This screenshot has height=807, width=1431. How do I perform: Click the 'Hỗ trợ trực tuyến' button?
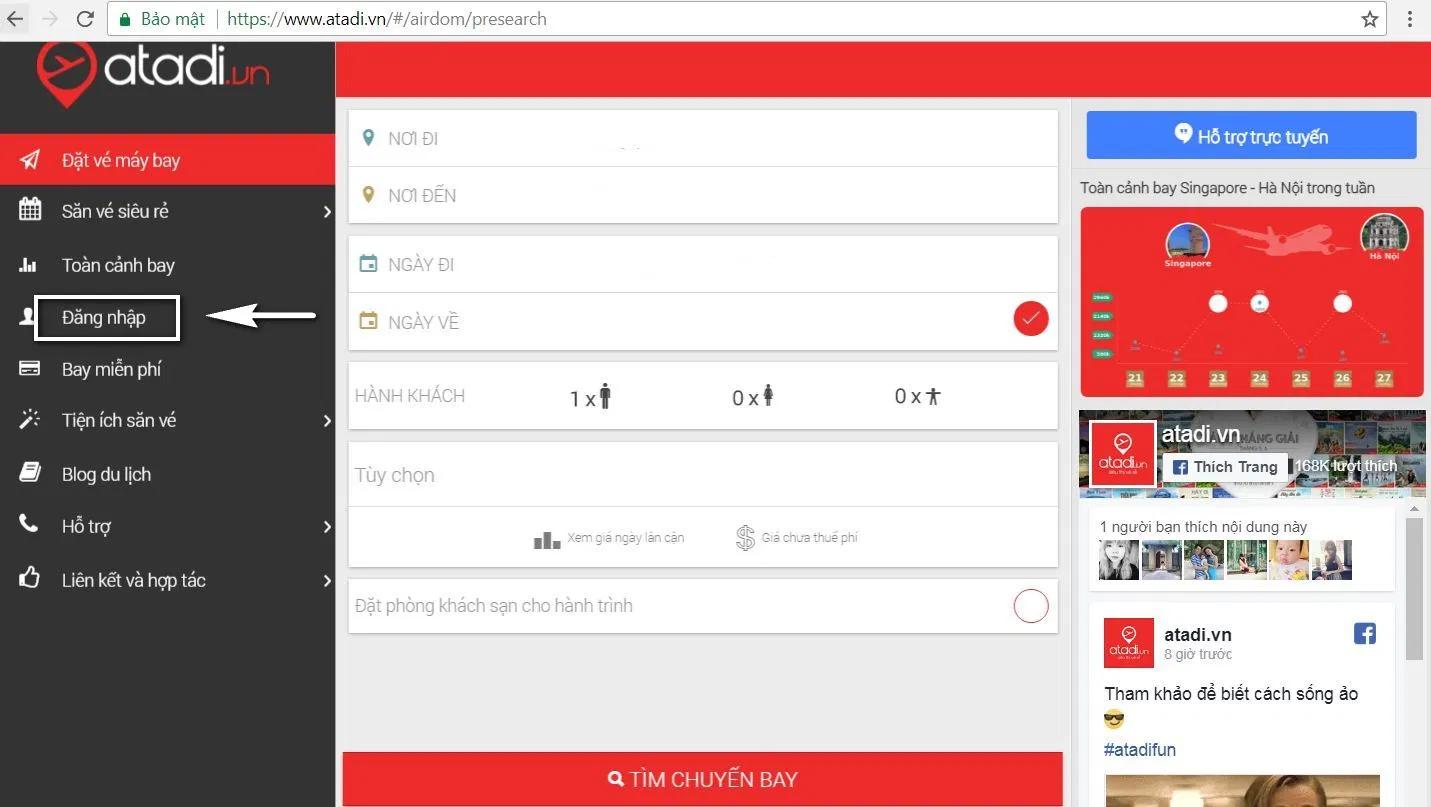coord(1251,136)
